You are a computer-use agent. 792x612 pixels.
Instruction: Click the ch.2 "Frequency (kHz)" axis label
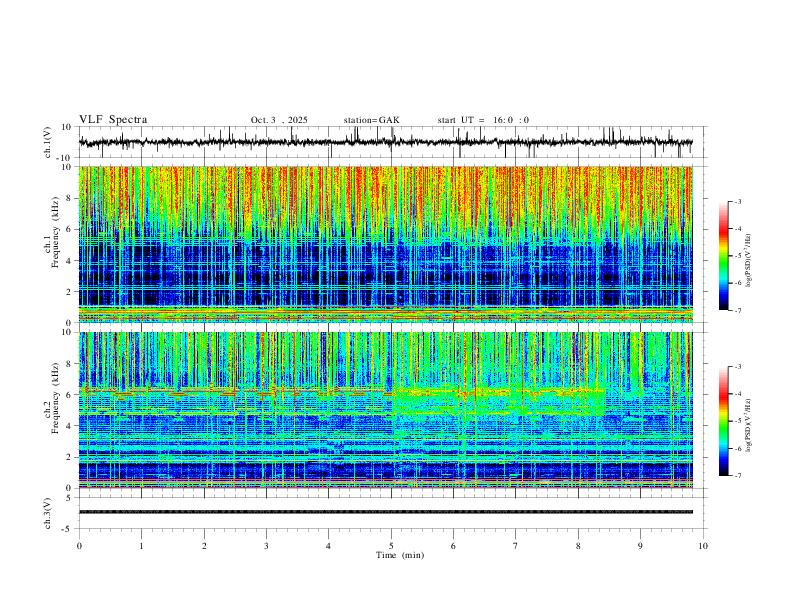[56, 398]
